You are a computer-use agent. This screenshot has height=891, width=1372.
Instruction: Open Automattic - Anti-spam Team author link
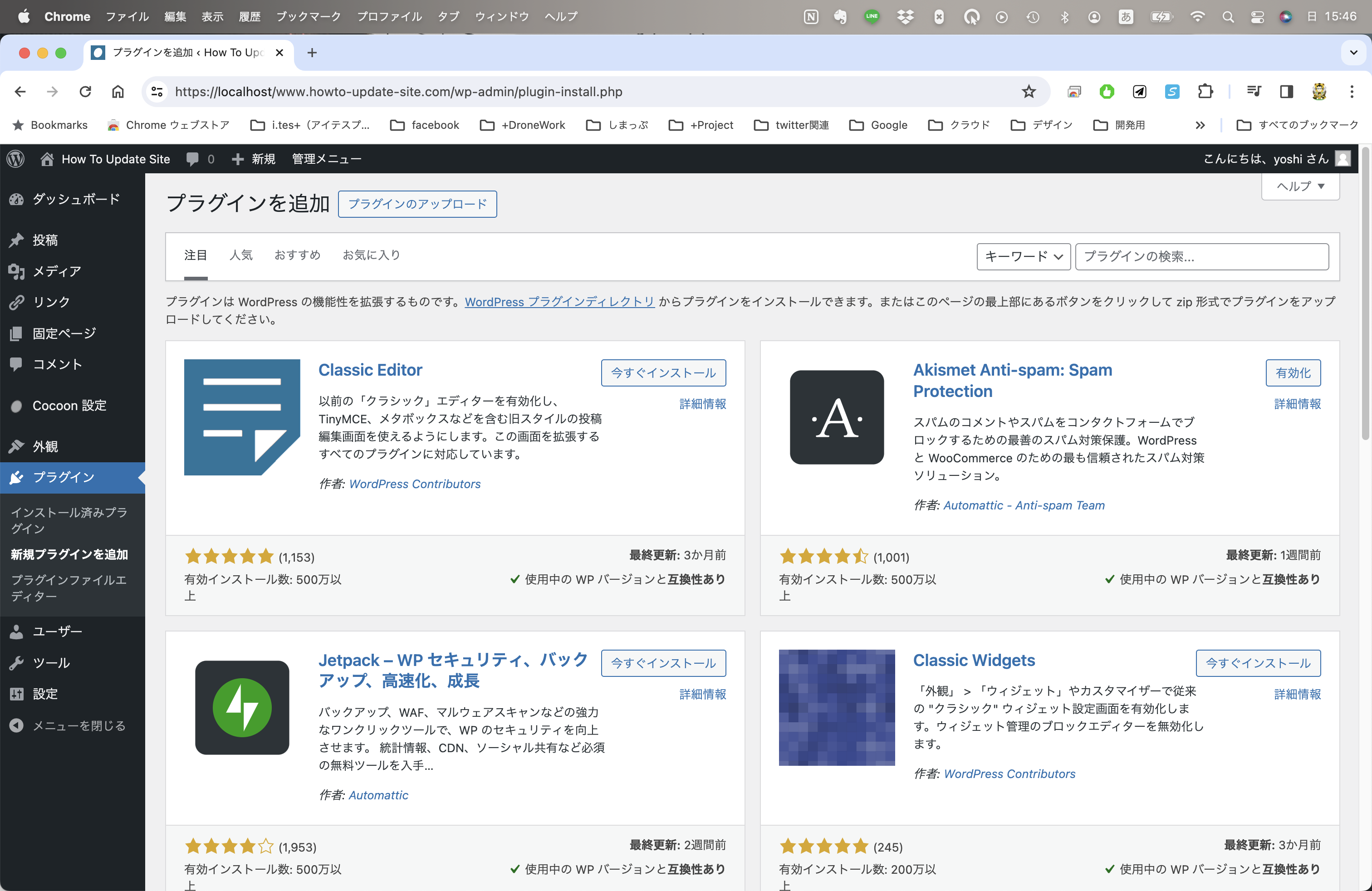tap(1024, 505)
